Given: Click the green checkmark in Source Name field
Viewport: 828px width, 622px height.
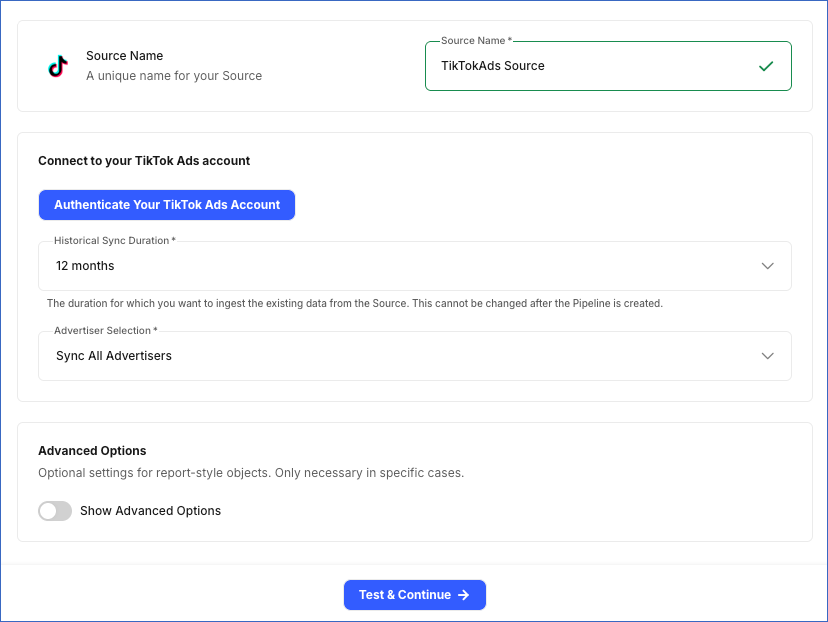Looking at the screenshot, I should coord(766,66).
